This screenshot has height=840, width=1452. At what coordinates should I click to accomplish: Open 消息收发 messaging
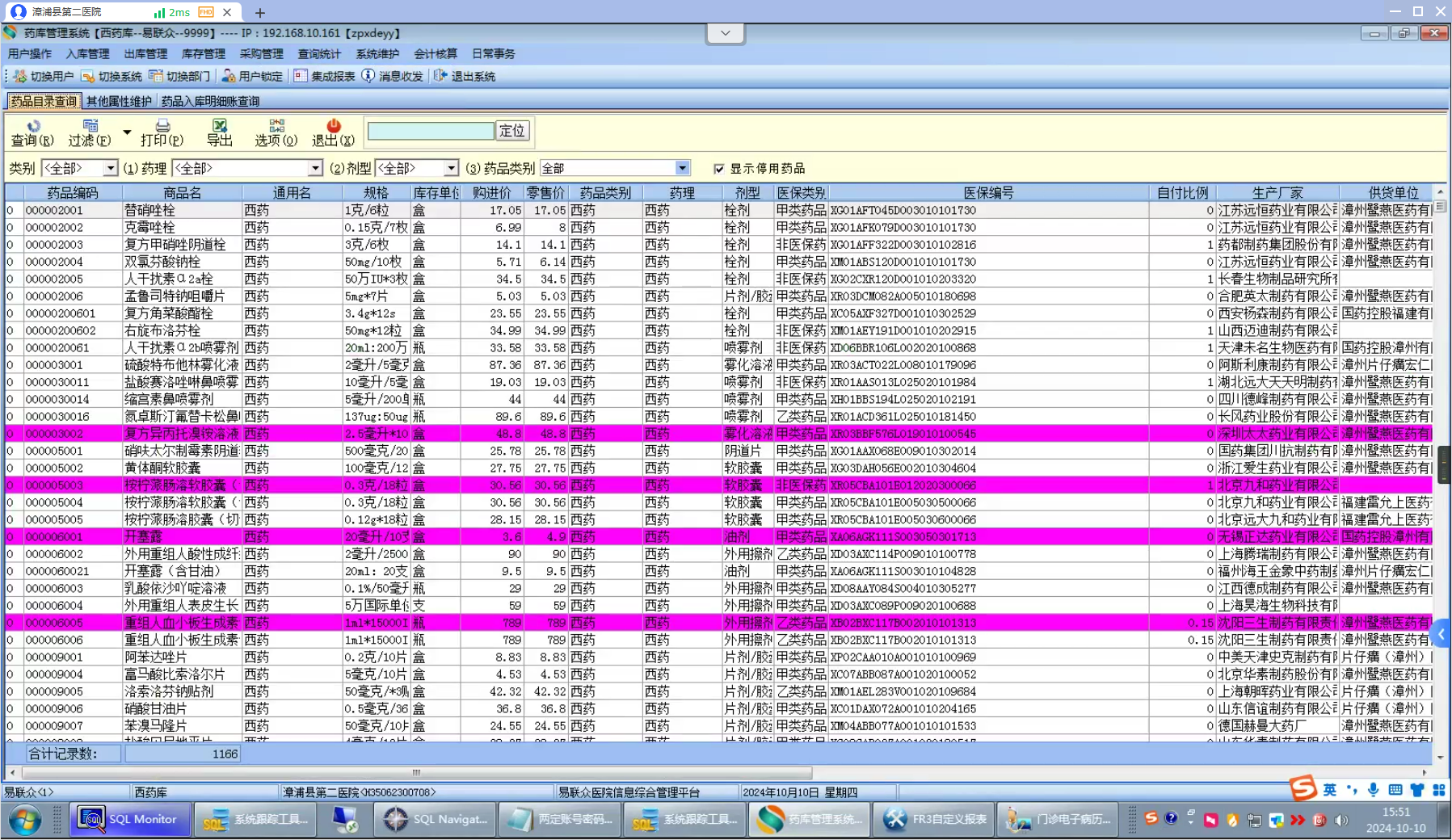click(393, 76)
